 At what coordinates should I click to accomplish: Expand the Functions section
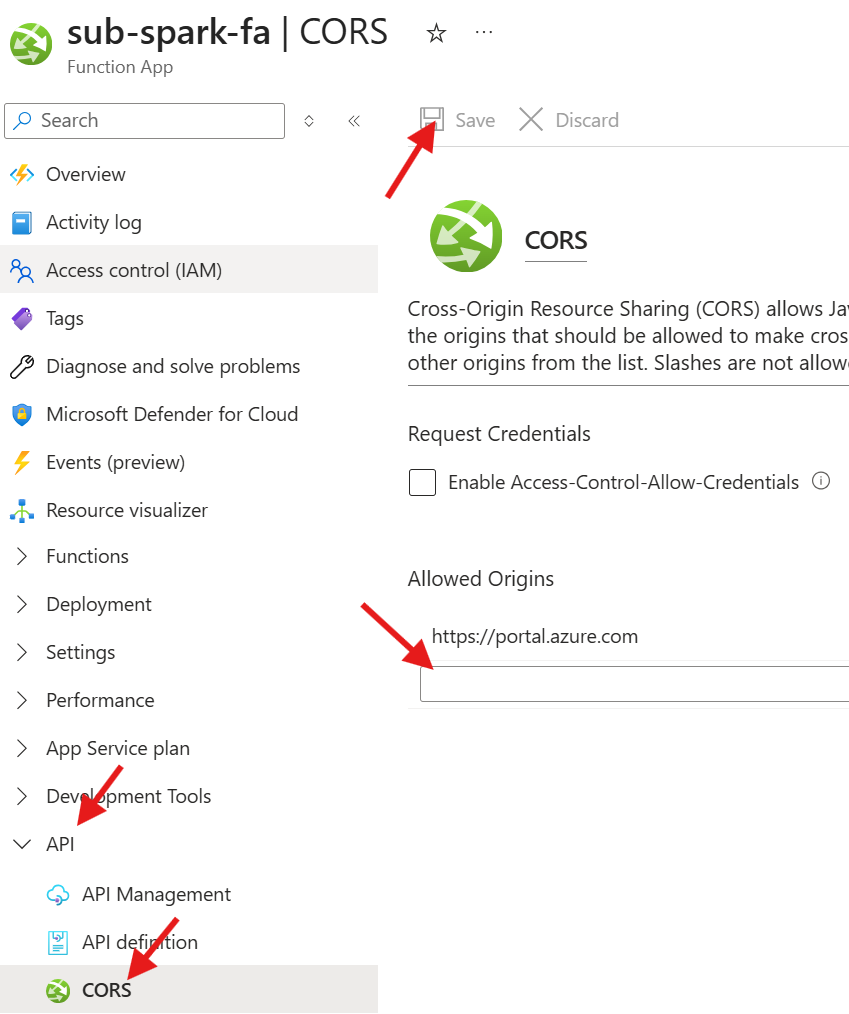coord(22,556)
